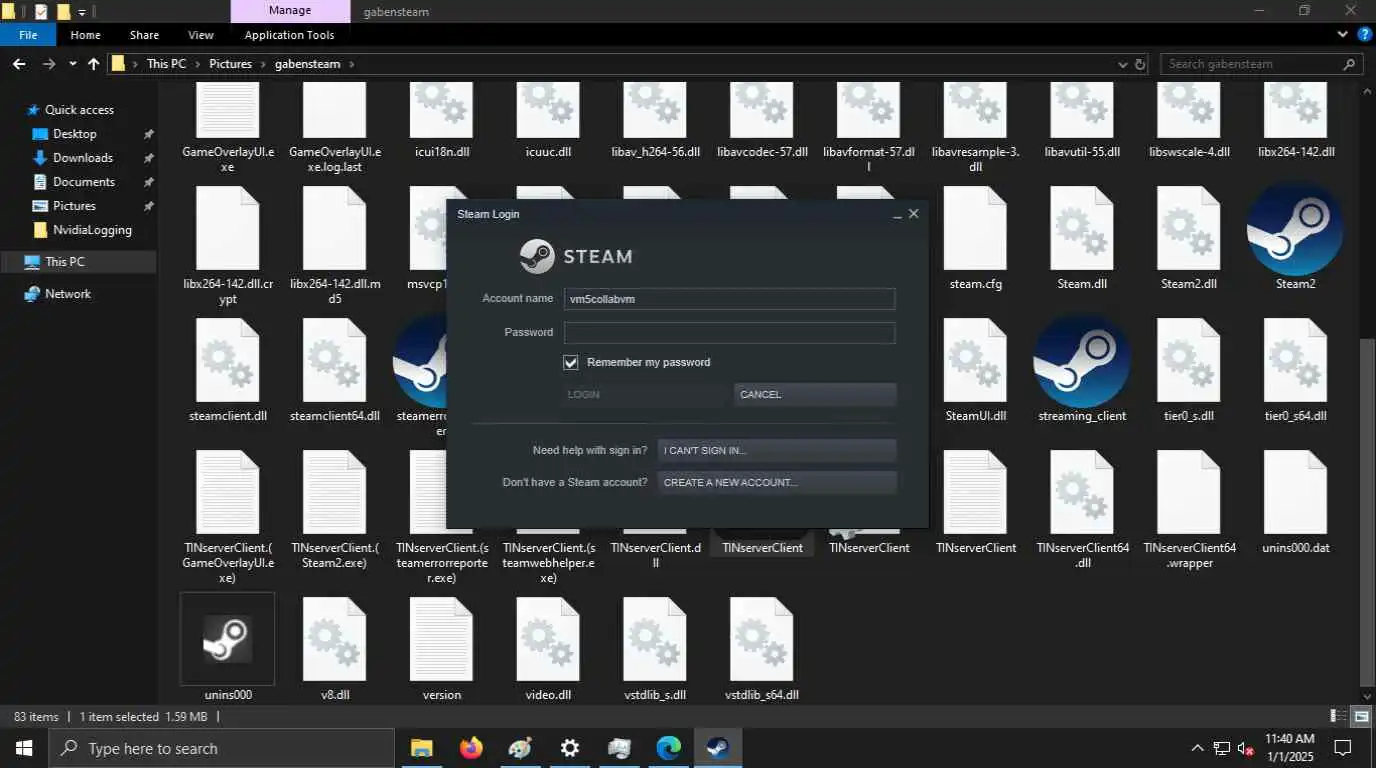Click the CANCEL button in Steam Login
This screenshot has height=768, width=1376.
point(815,394)
